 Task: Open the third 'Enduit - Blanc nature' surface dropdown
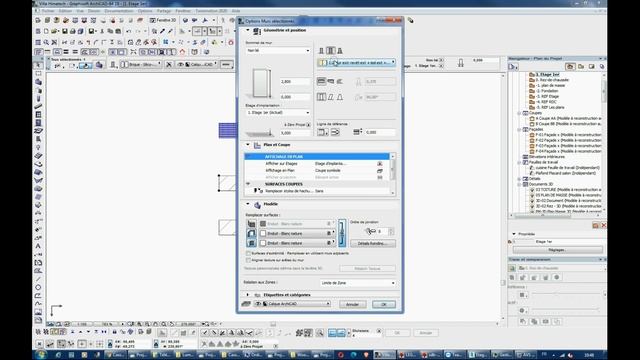pos(297,243)
